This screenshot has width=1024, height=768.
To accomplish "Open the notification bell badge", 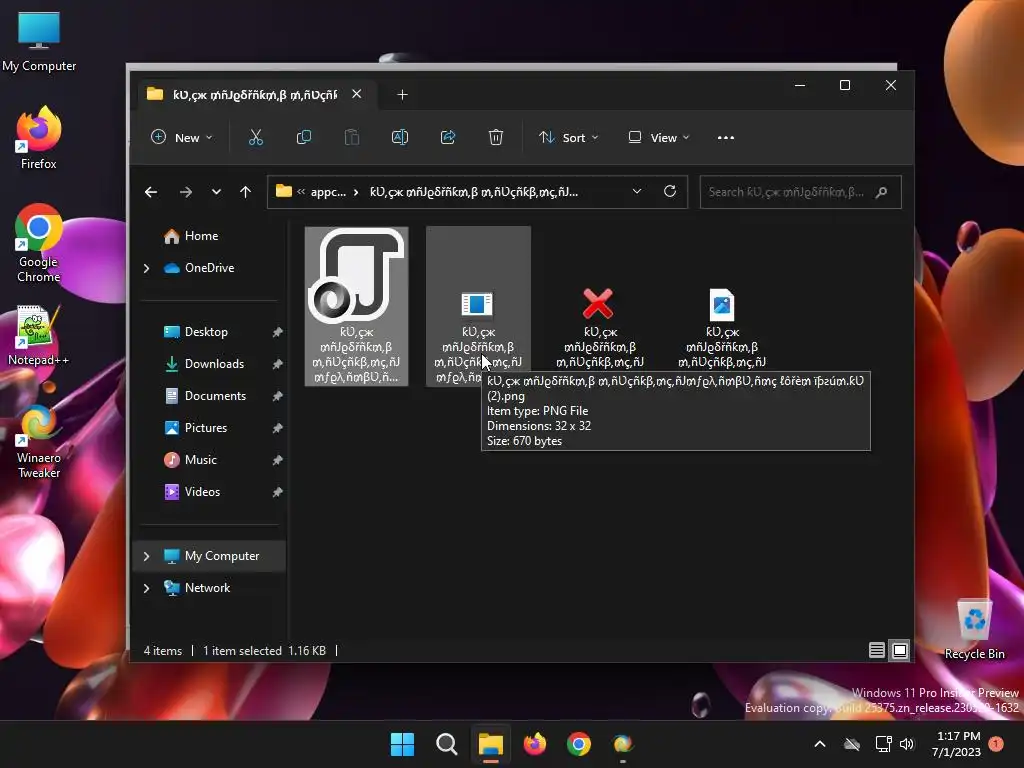I will click(x=996, y=743).
